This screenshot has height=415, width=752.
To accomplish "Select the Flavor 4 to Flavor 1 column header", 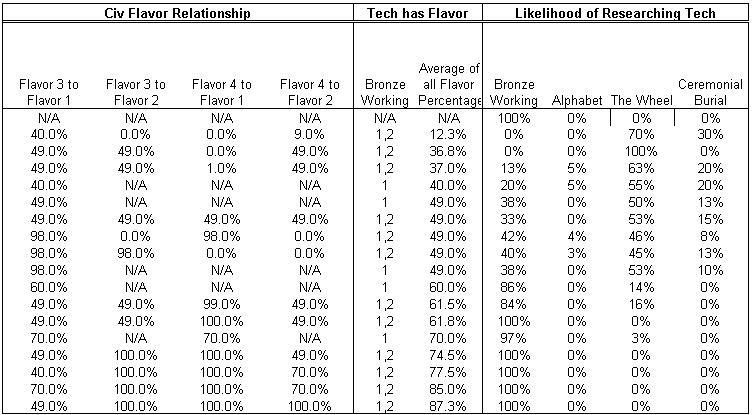I will pyautogui.click(x=222, y=92).
